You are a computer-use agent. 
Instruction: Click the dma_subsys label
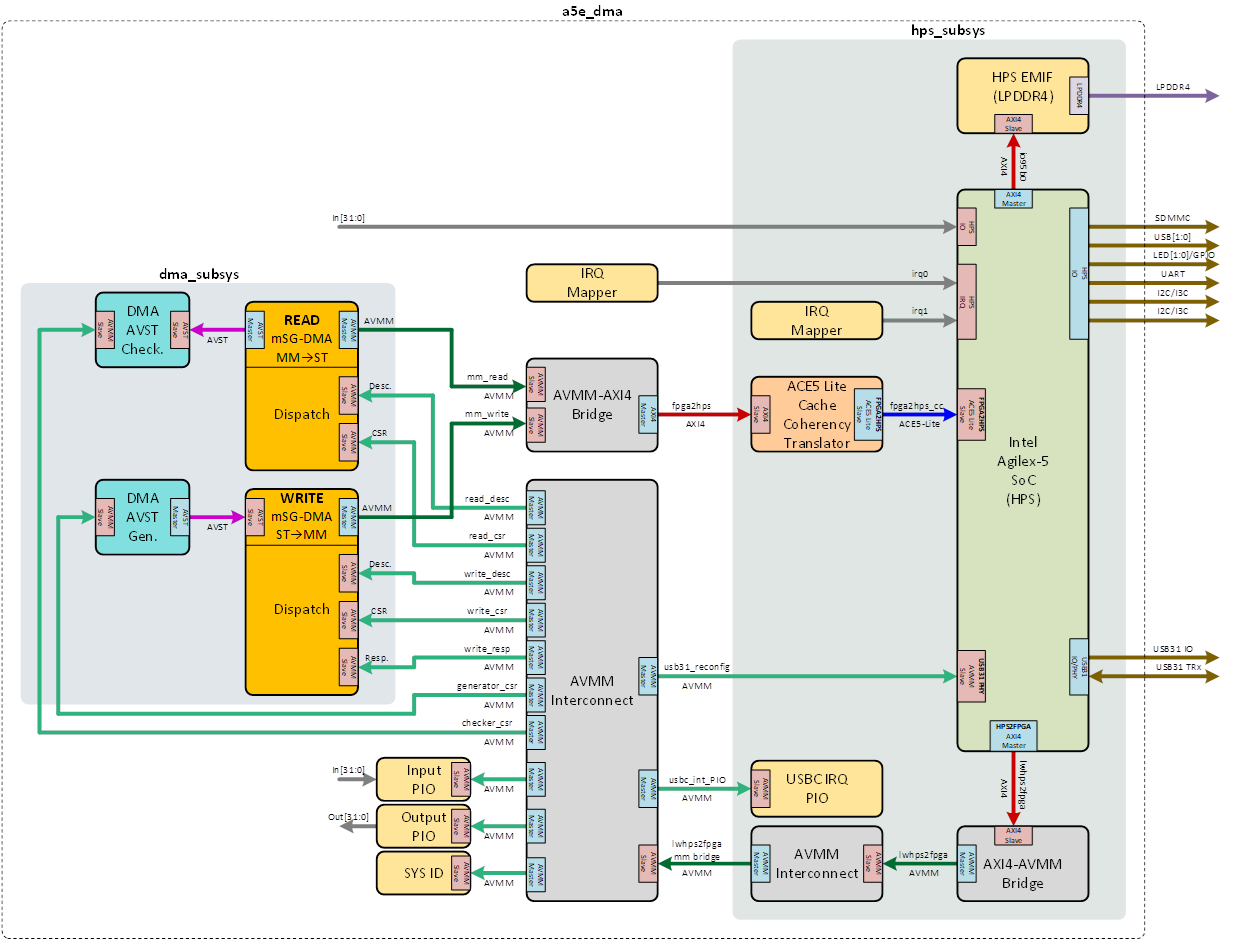(x=199, y=273)
